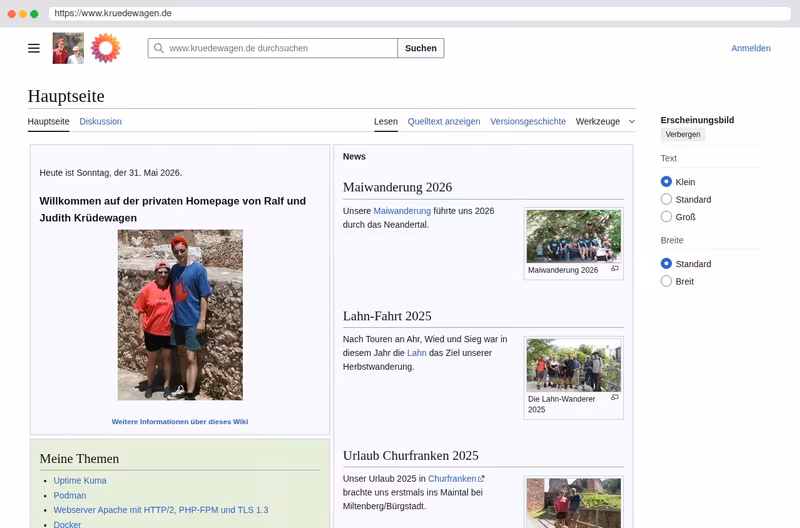The image size is (800, 528).
Task: Click the sunflower wiki logo
Action: point(106,48)
